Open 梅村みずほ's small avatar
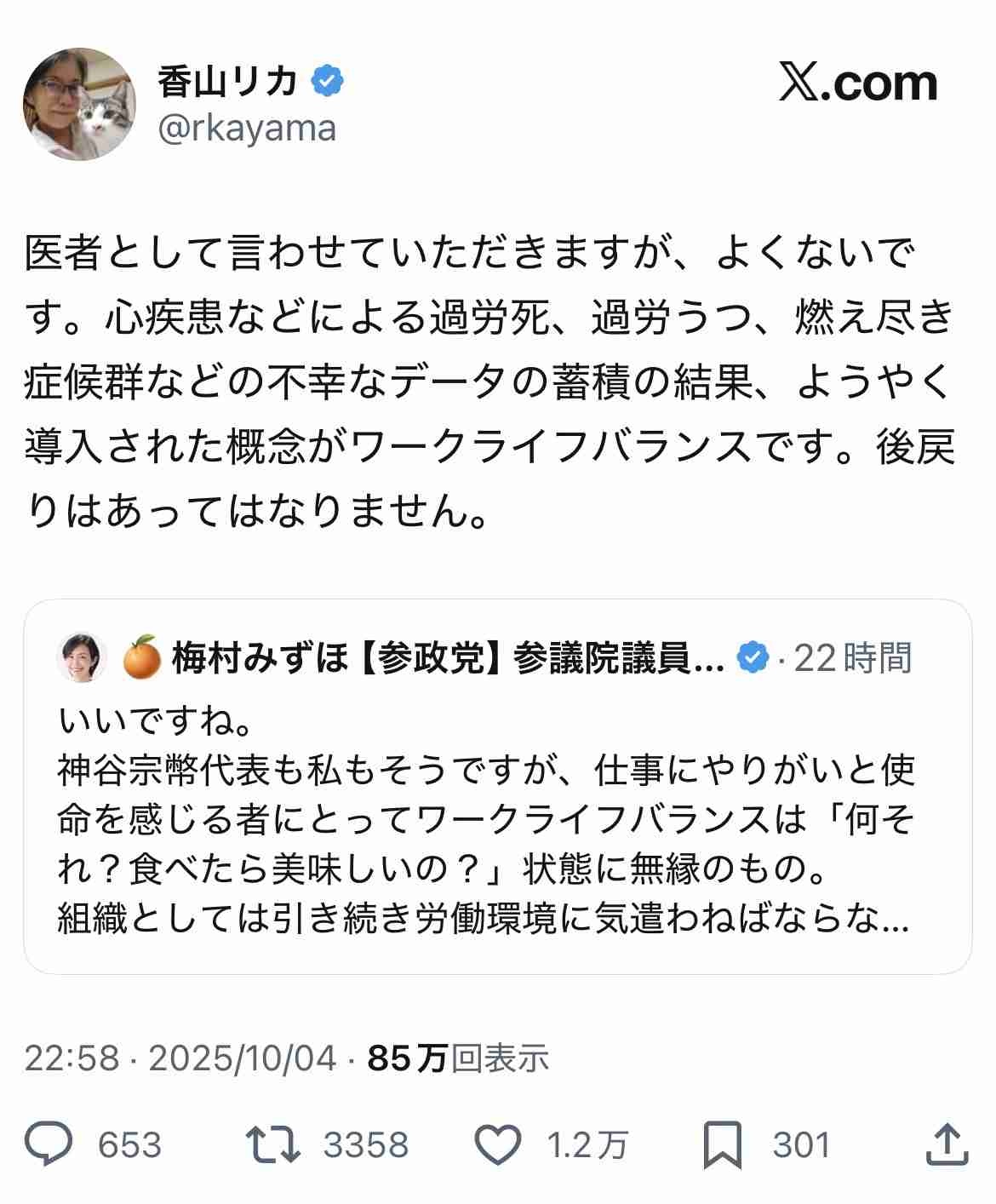Image resolution: width=996 pixels, height=1204 pixels. coord(82,658)
